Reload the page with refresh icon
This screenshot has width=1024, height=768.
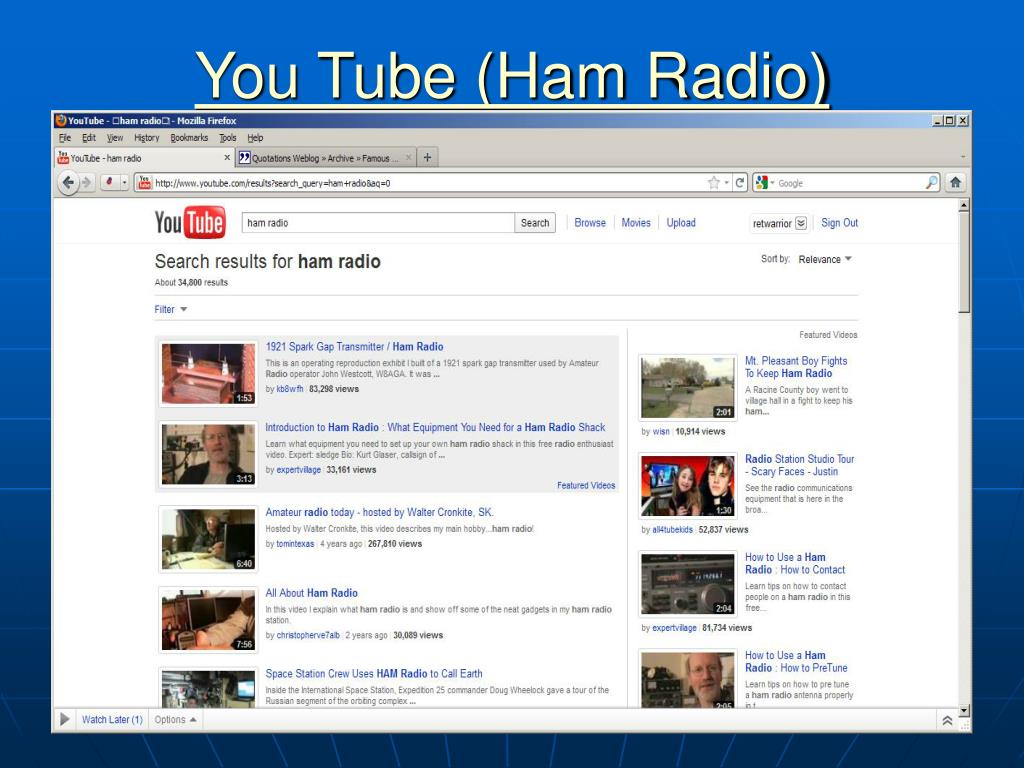(x=740, y=183)
